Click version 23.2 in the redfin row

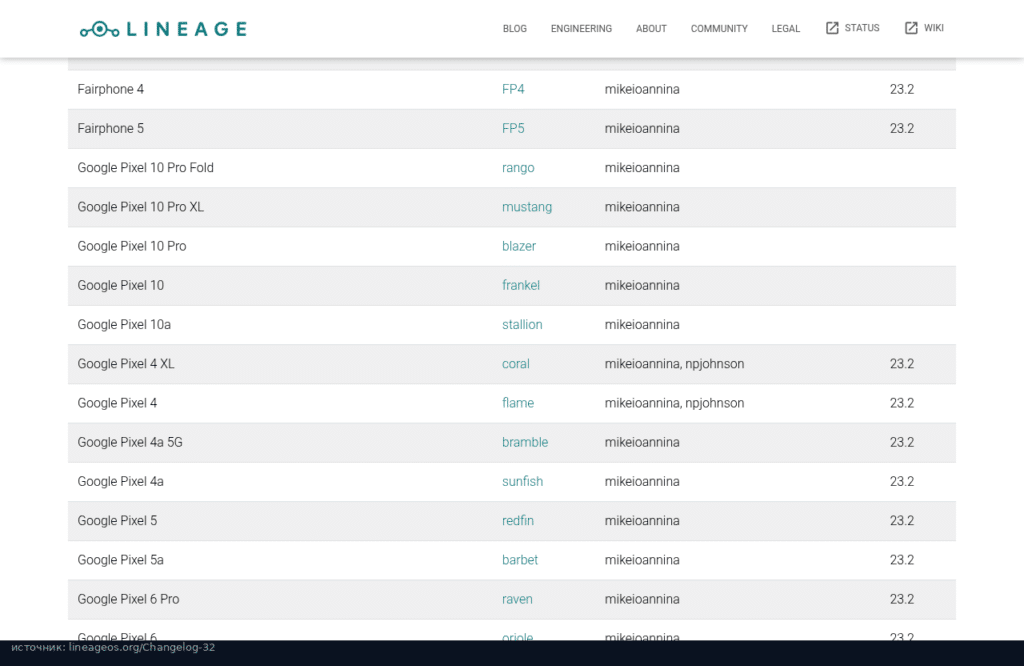(x=902, y=520)
